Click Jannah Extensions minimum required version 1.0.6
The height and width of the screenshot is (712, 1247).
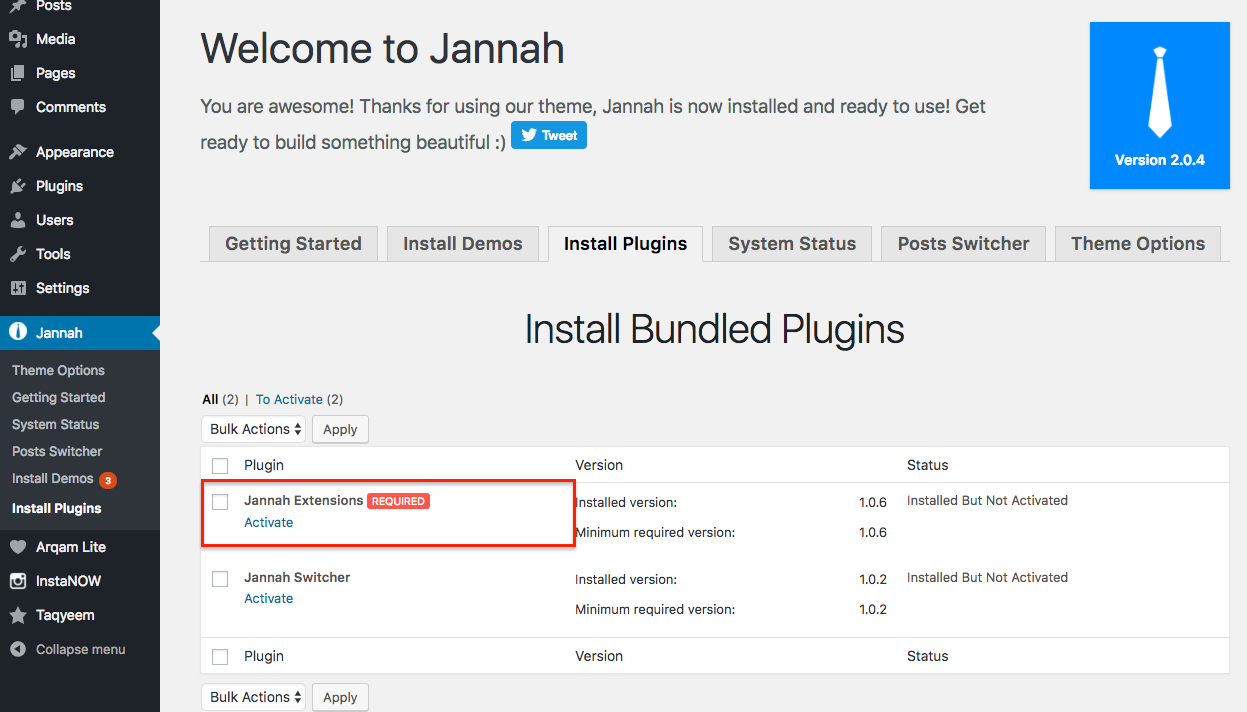point(873,533)
